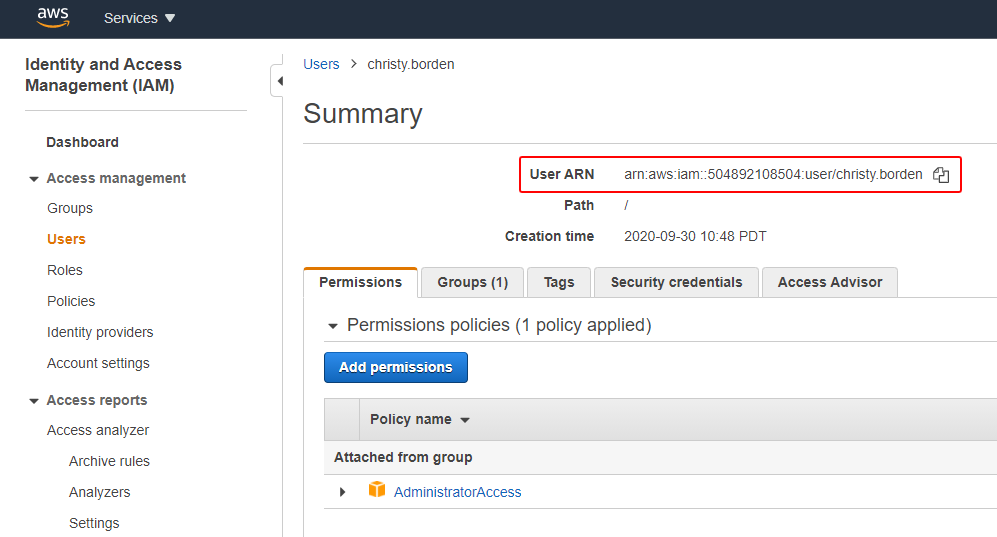
Task: Collapse the Permissions policies section
Action: coord(333,326)
